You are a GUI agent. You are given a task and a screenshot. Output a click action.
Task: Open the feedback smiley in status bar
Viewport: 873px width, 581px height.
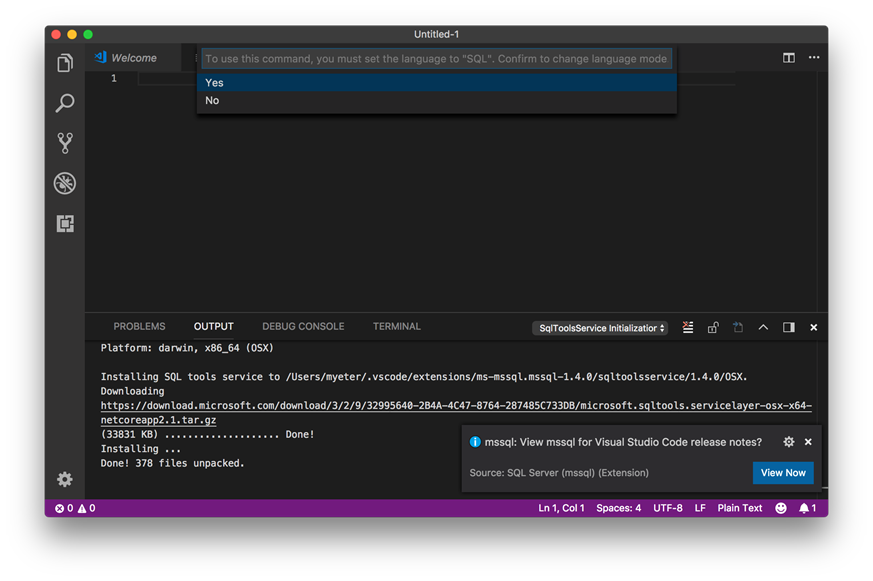[781, 508]
